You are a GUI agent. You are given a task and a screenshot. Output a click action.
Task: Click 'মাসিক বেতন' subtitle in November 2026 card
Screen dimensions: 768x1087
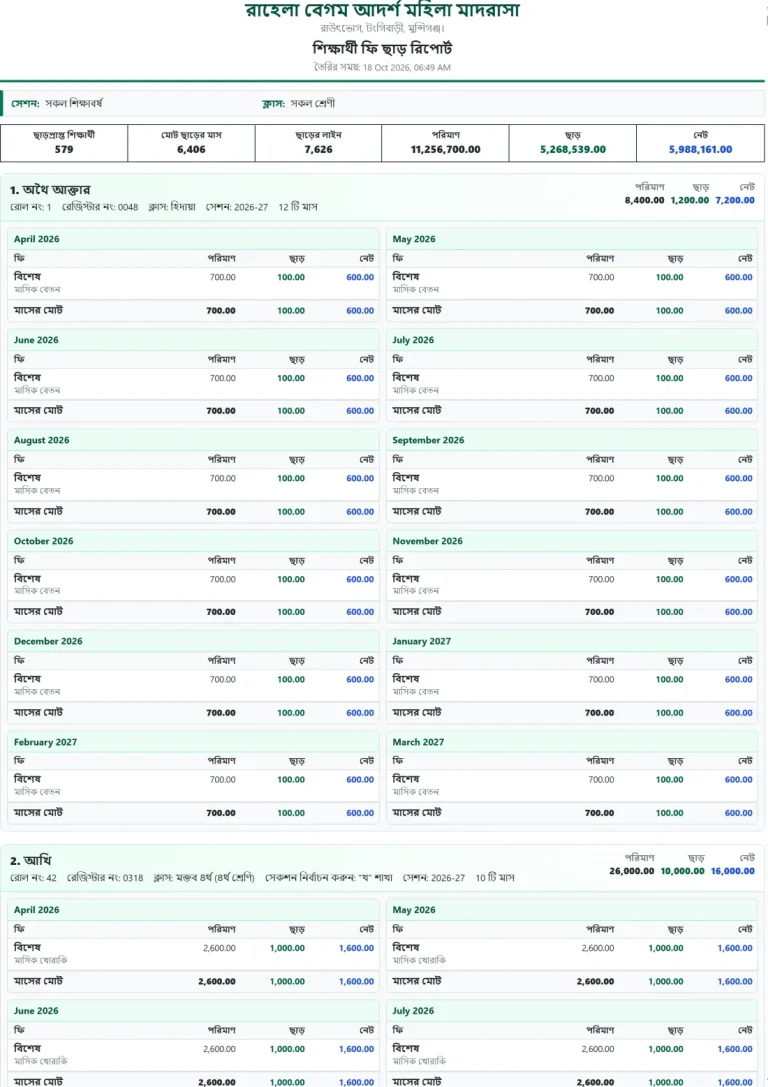(x=416, y=591)
